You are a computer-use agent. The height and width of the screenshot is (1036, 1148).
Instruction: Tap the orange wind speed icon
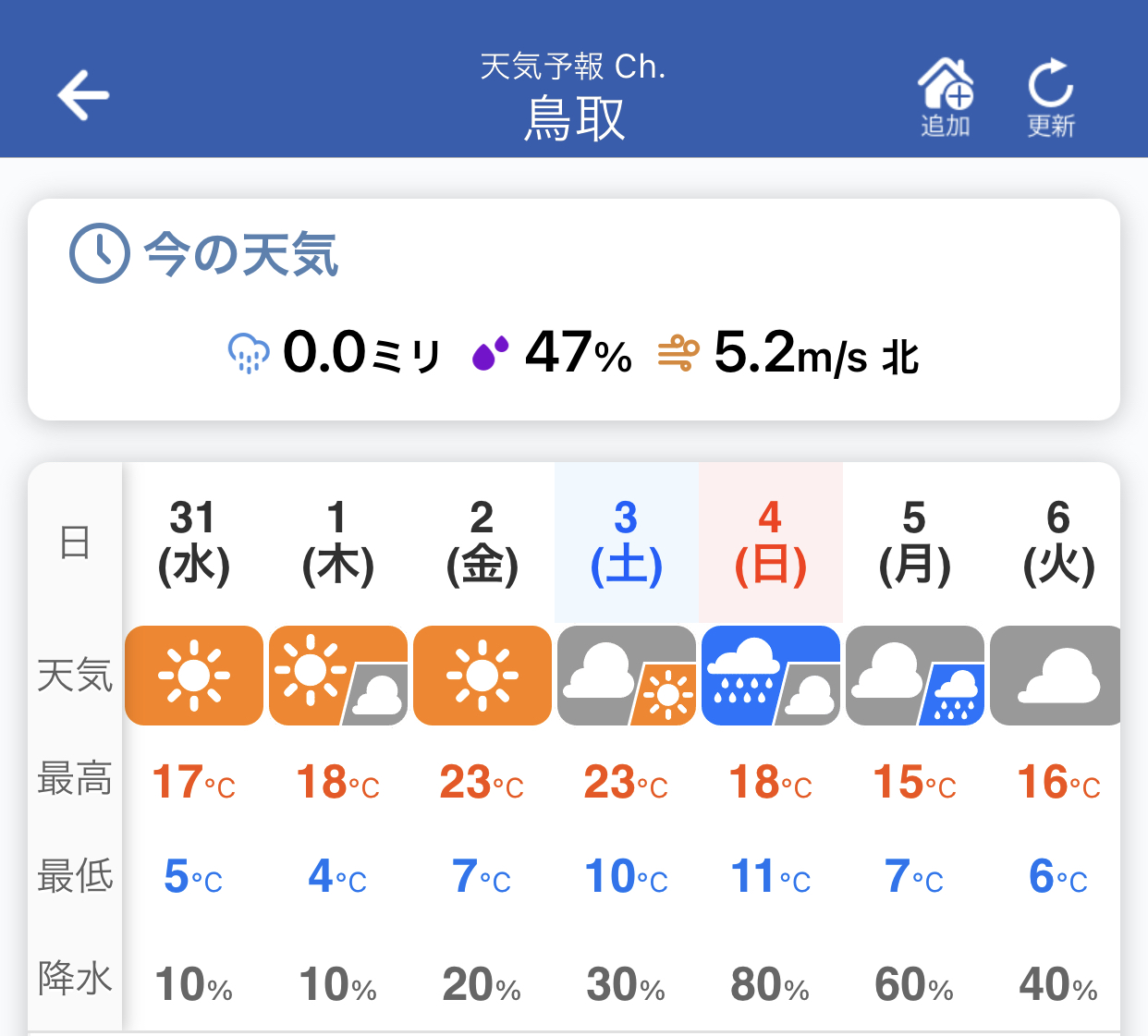678,353
